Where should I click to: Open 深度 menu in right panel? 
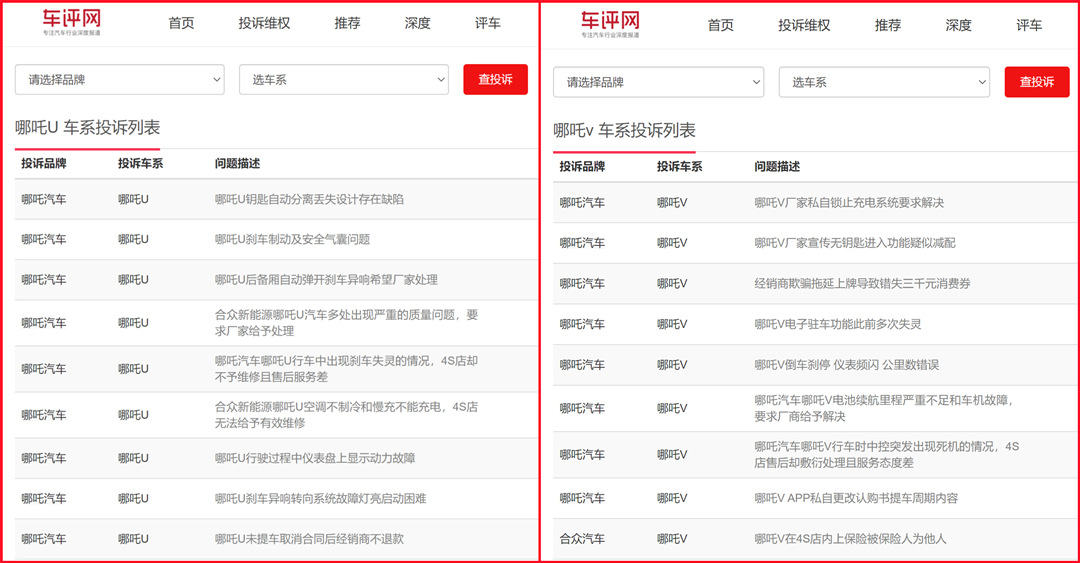[958, 25]
